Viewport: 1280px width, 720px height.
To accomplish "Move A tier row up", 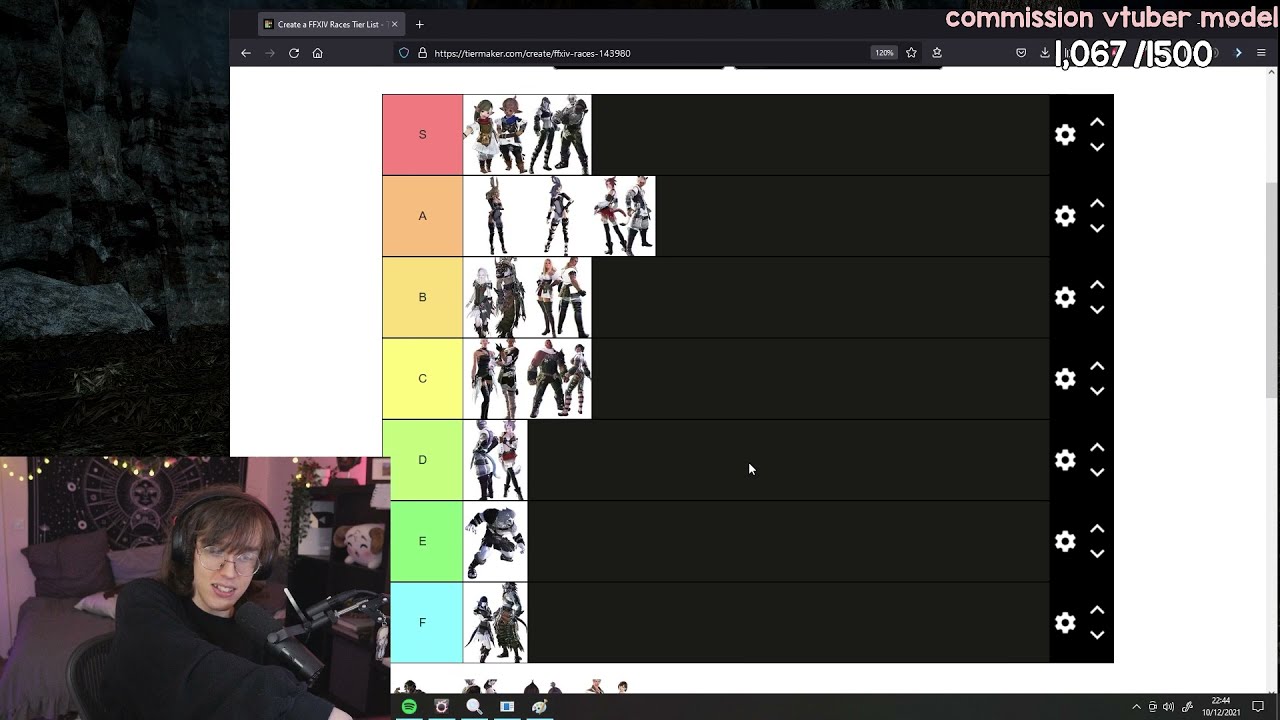I will coord(1097,203).
